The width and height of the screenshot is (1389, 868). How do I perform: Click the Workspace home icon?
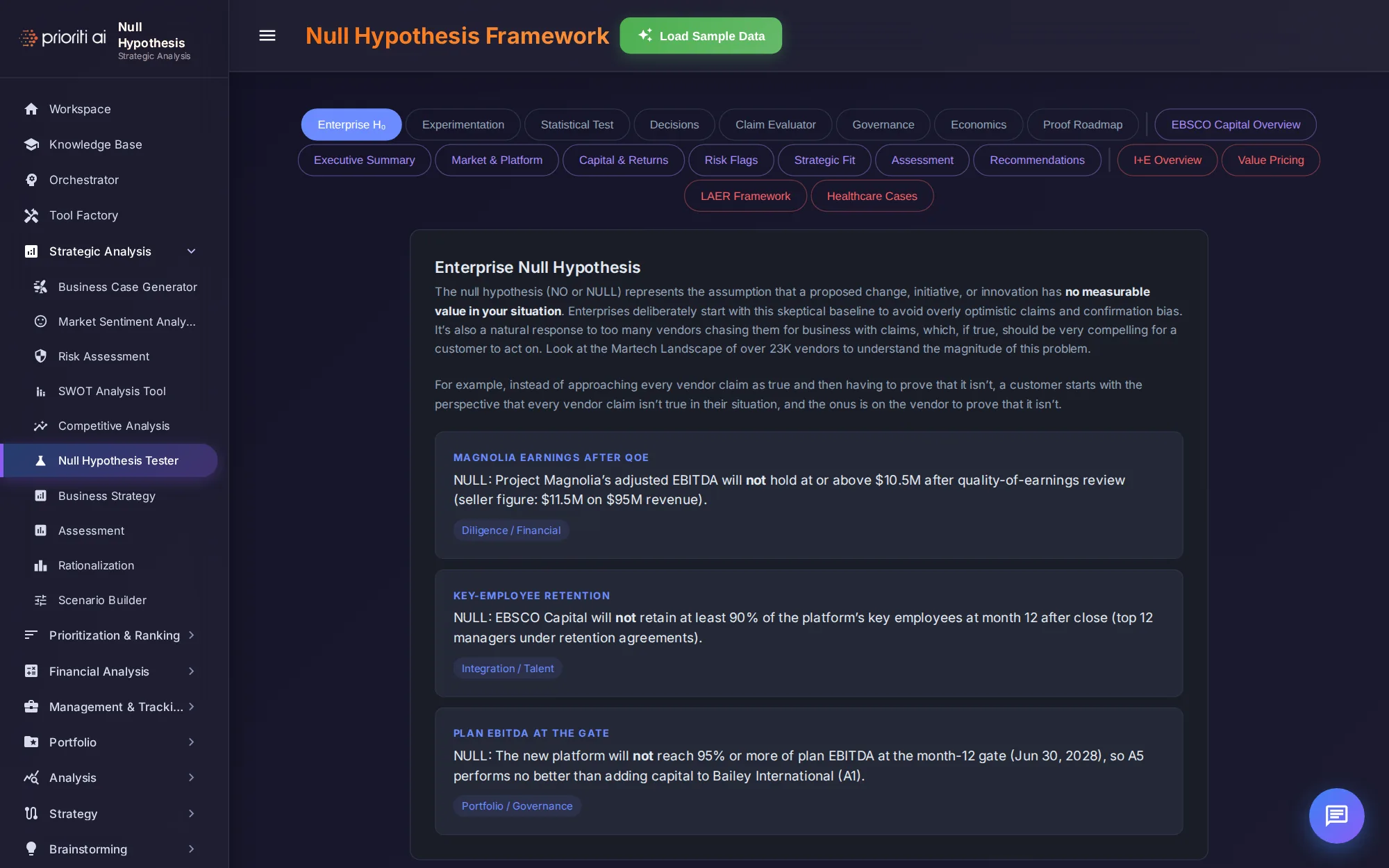pyautogui.click(x=31, y=109)
